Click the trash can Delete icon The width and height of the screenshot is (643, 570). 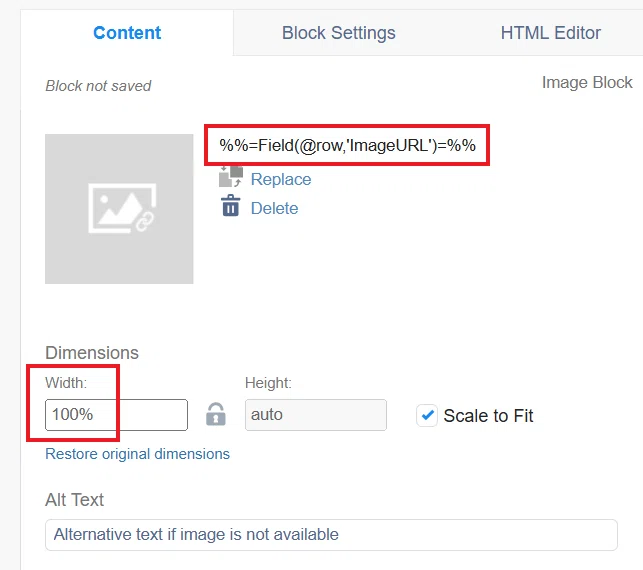(x=231, y=205)
